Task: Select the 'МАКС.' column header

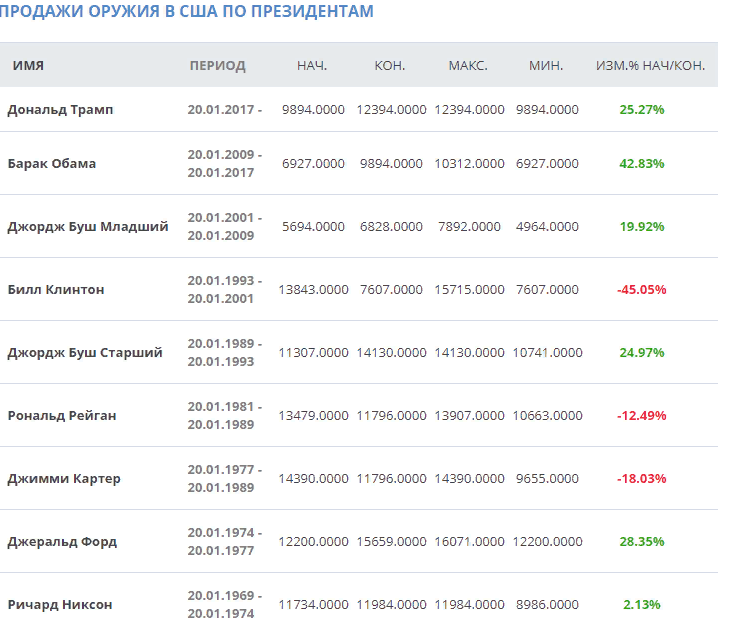Action: point(468,66)
